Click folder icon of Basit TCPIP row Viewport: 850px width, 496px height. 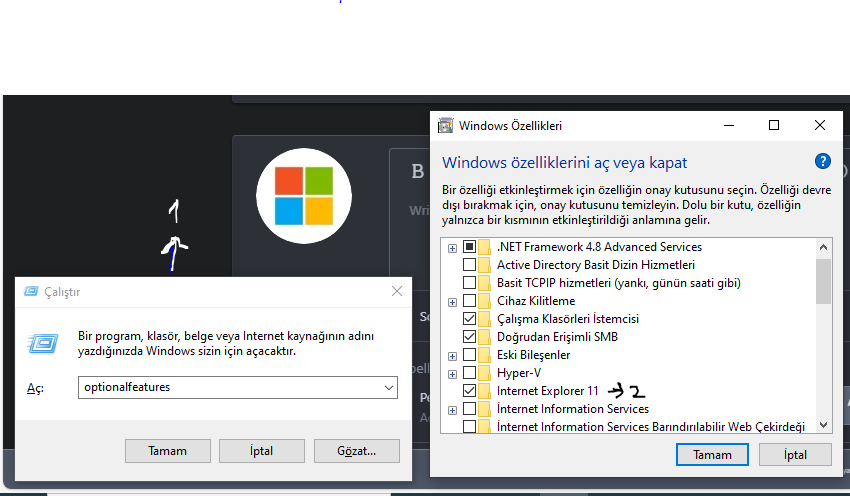(485, 283)
